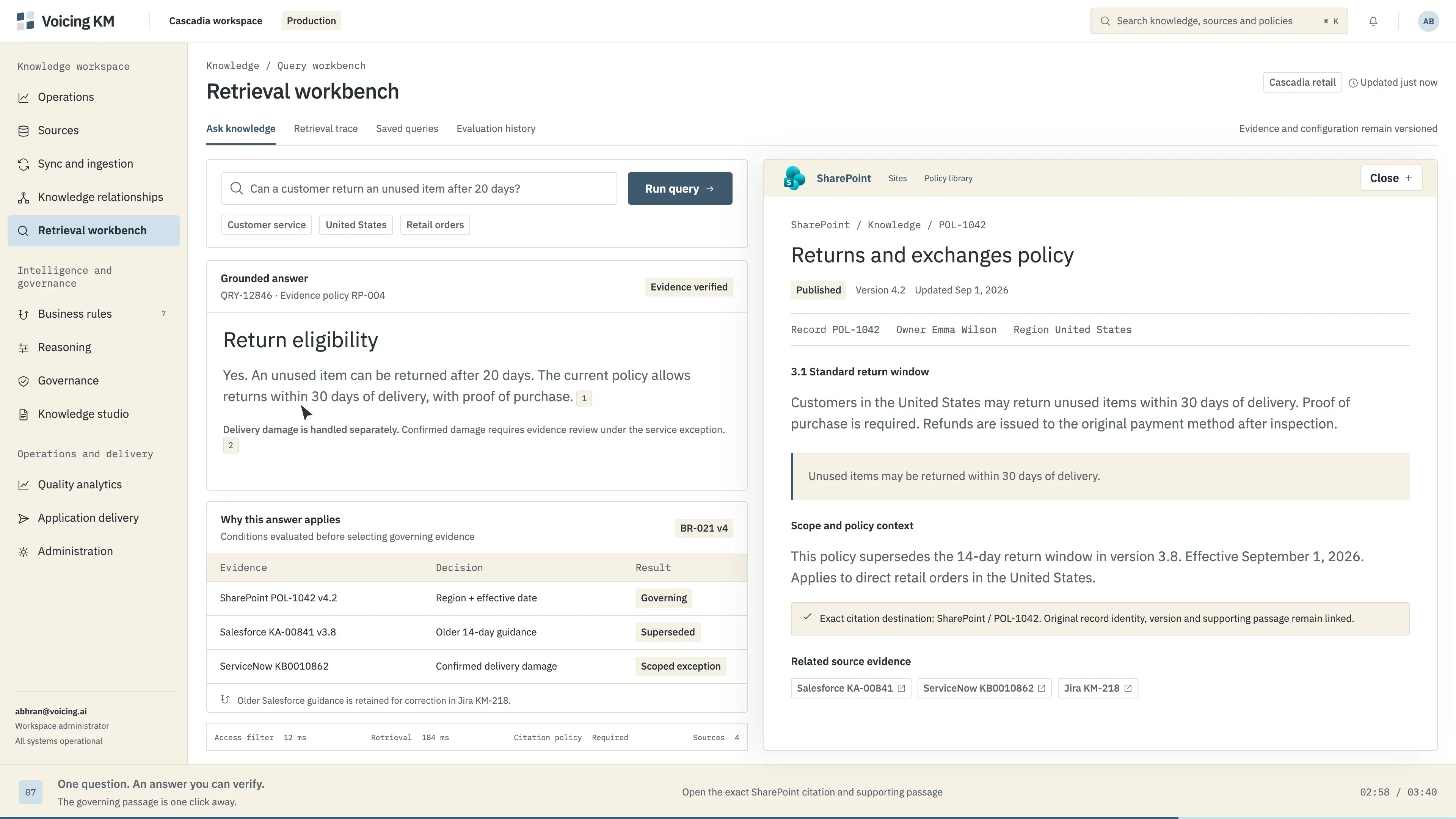1456x819 pixels.
Task: Toggle the Retail orders filter chip
Action: [435, 225]
